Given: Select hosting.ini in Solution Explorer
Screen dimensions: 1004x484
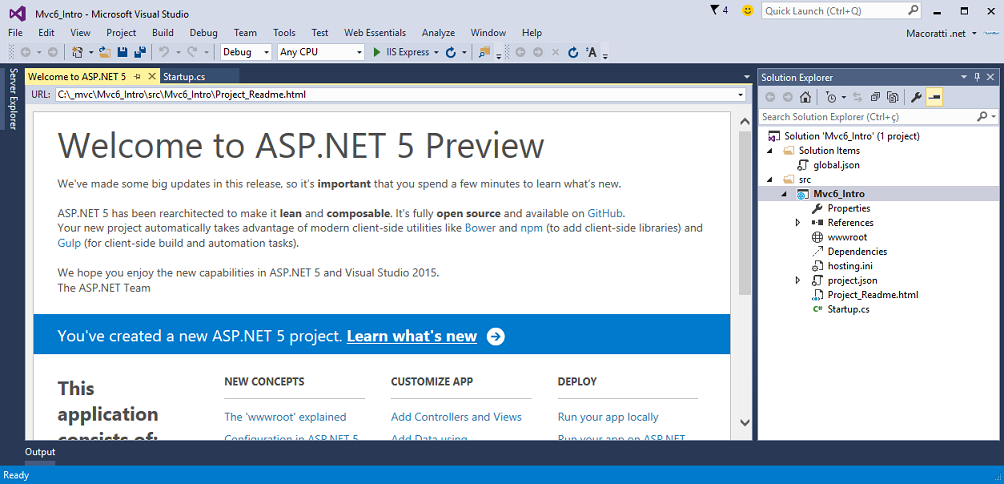Looking at the screenshot, I should tap(850, 266).
